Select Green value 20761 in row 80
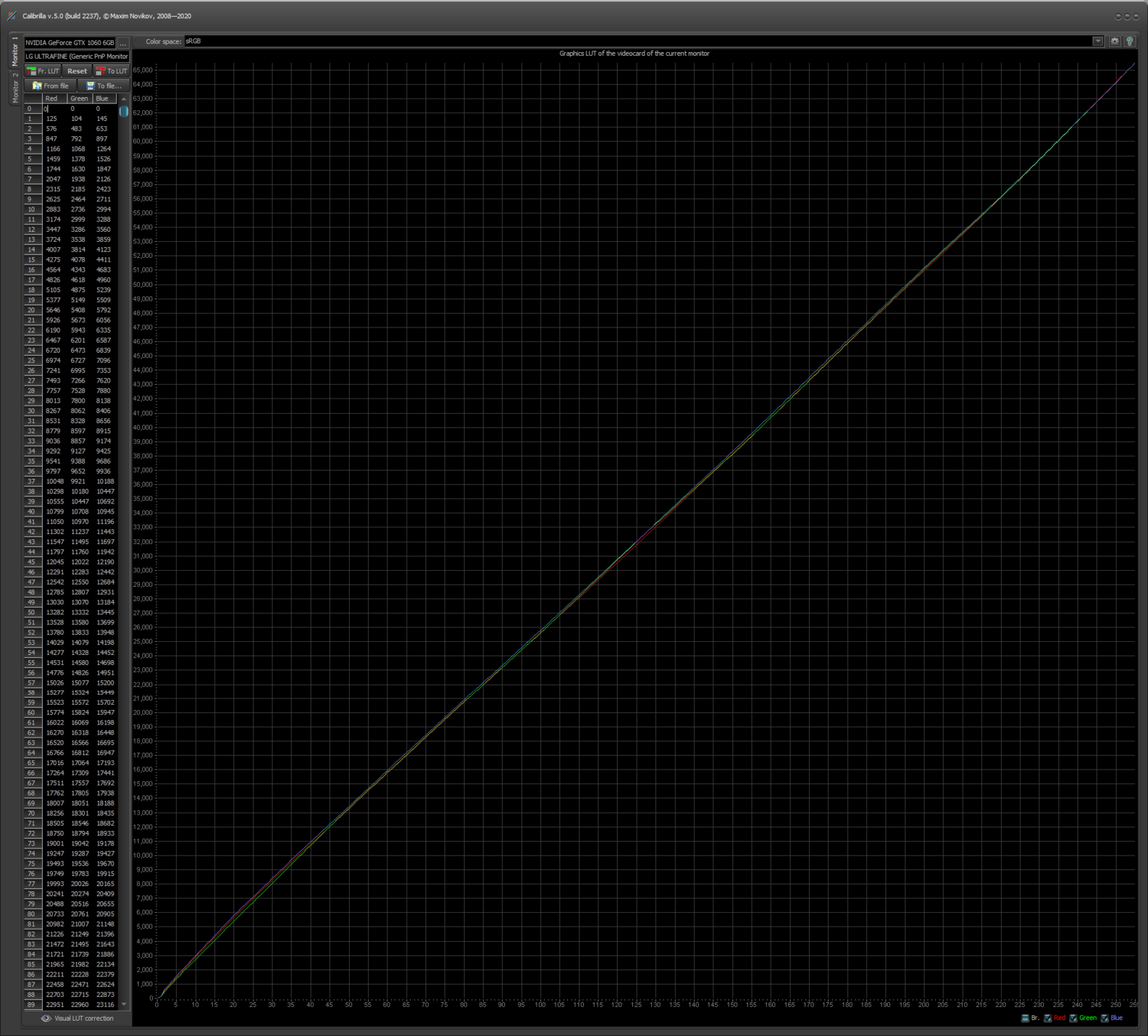Screen dimensions: 1148x1036 (80, 914)
